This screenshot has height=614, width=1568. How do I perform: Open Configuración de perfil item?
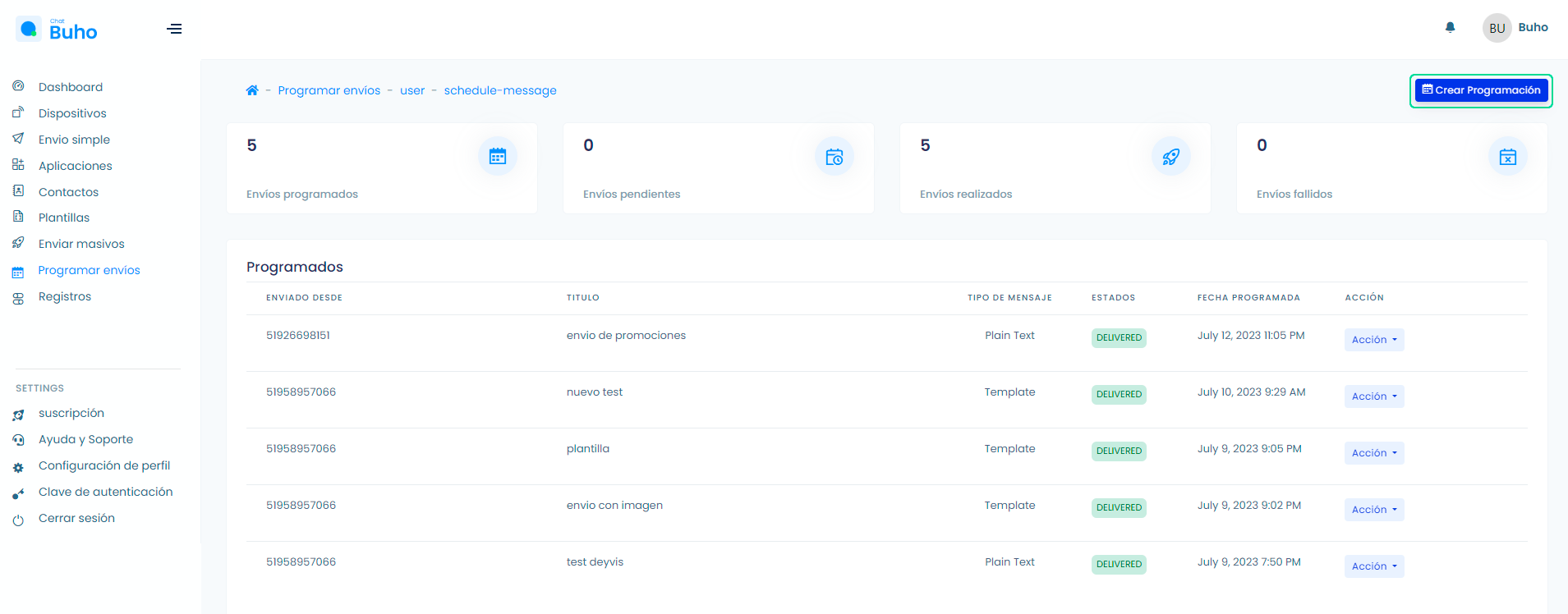coord(104,465)
